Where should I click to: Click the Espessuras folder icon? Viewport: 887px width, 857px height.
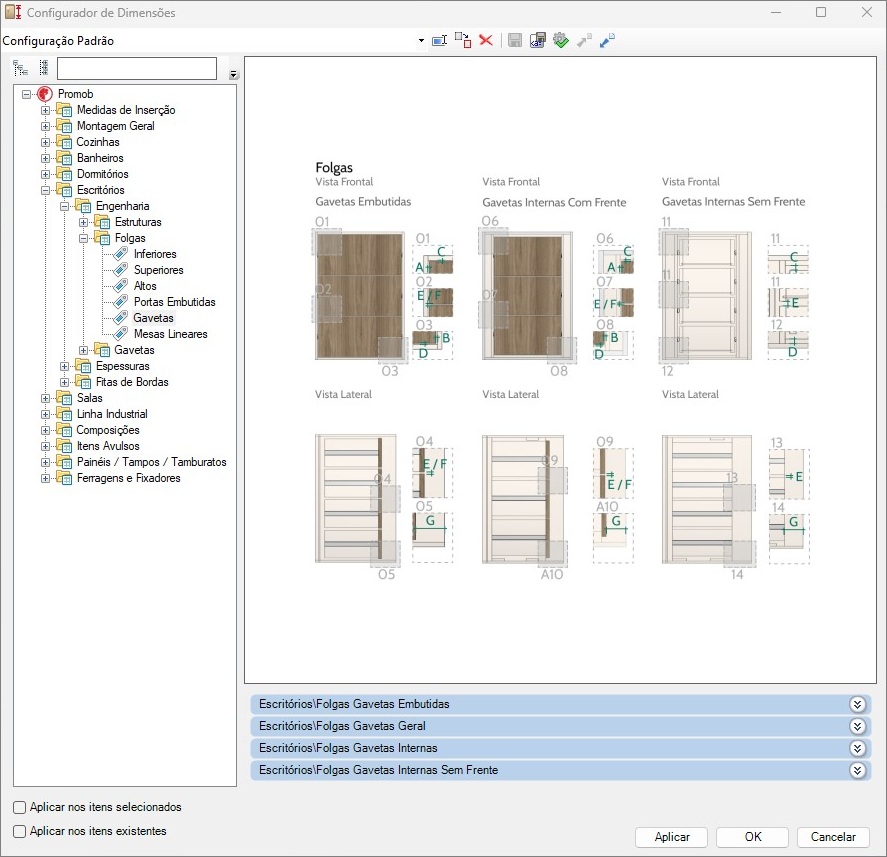click(83, 366)
